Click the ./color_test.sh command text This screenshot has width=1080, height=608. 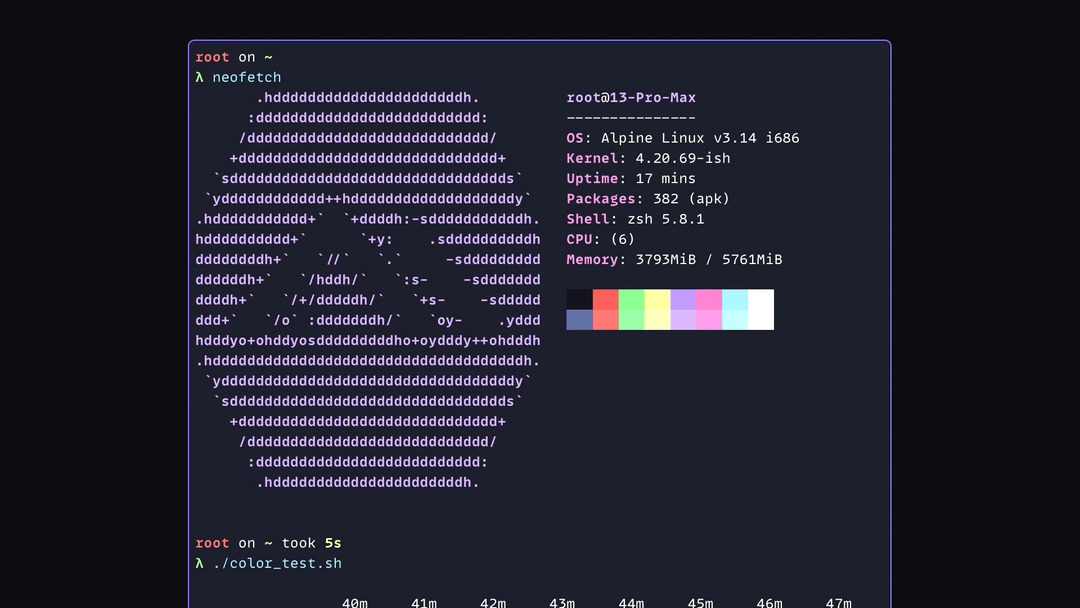[277, 563]
